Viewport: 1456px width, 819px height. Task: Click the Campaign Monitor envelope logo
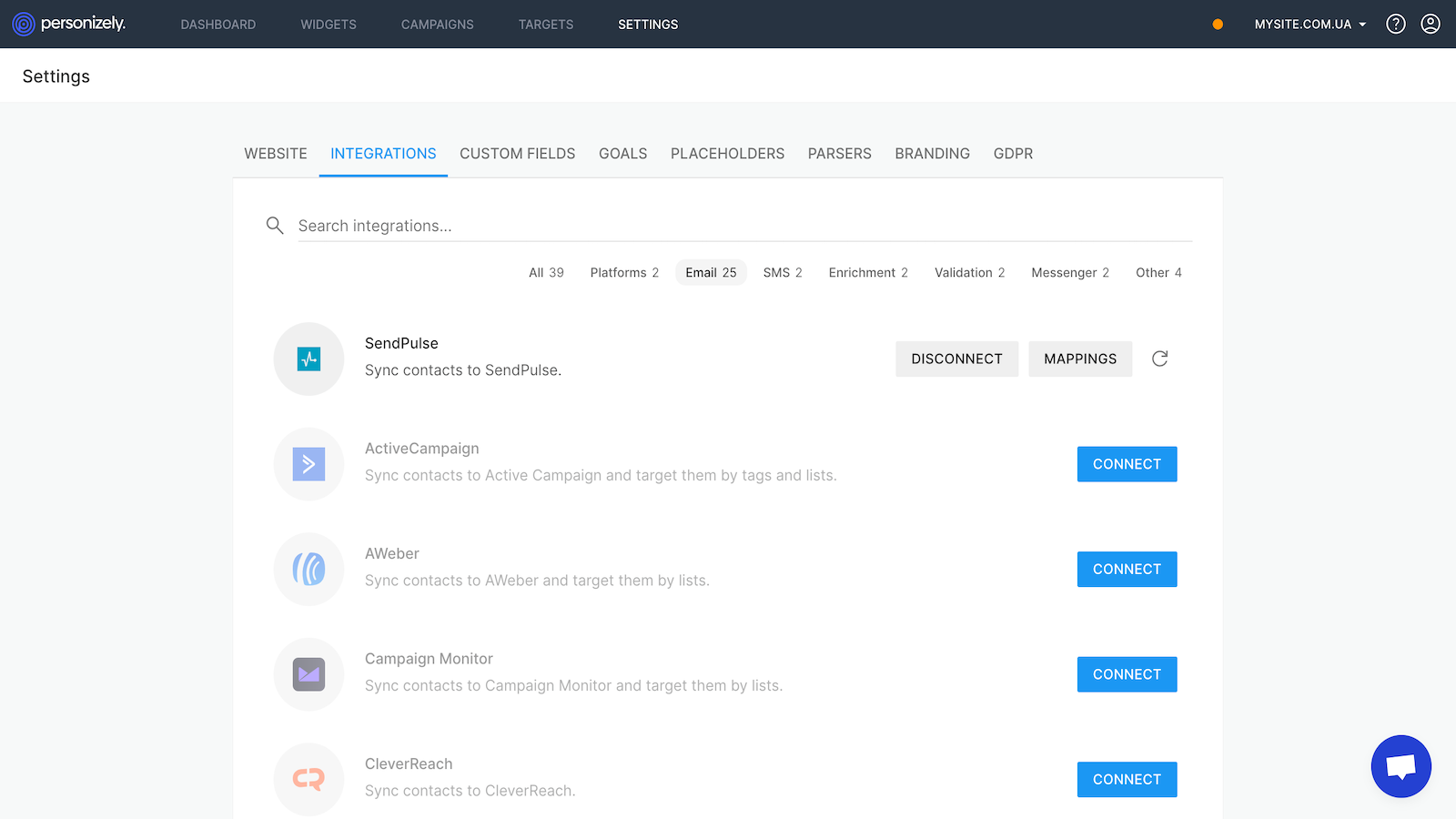click(308, 674)
